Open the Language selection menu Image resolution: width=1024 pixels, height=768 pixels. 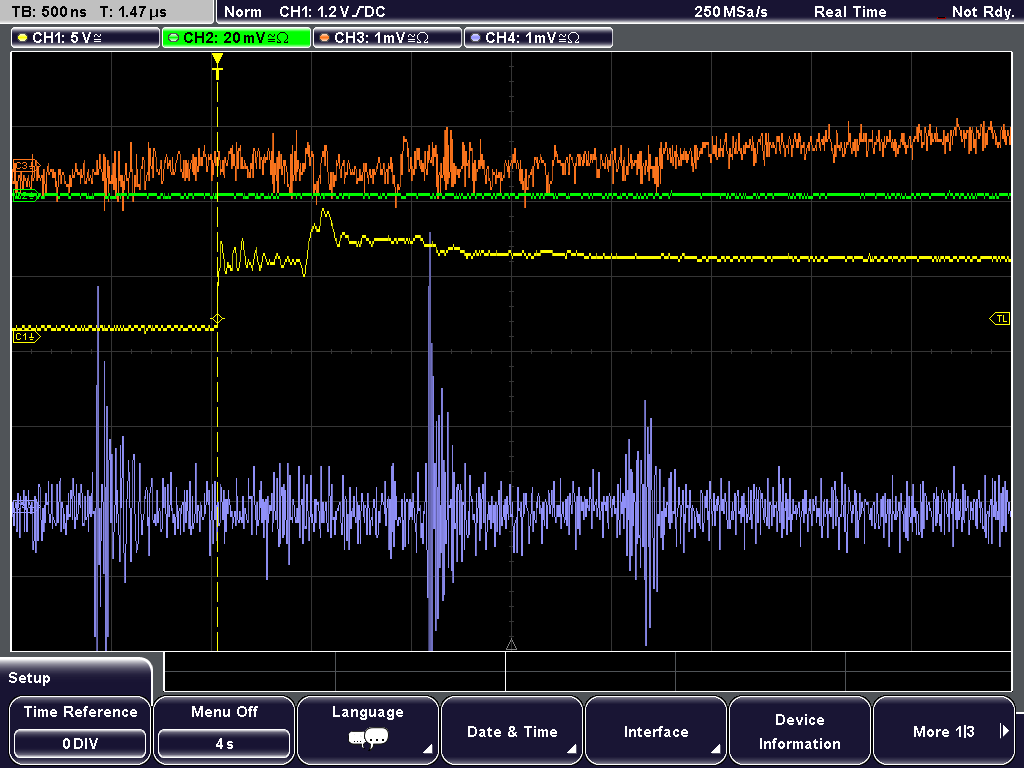pyautogui.click(x=368, y=729)
